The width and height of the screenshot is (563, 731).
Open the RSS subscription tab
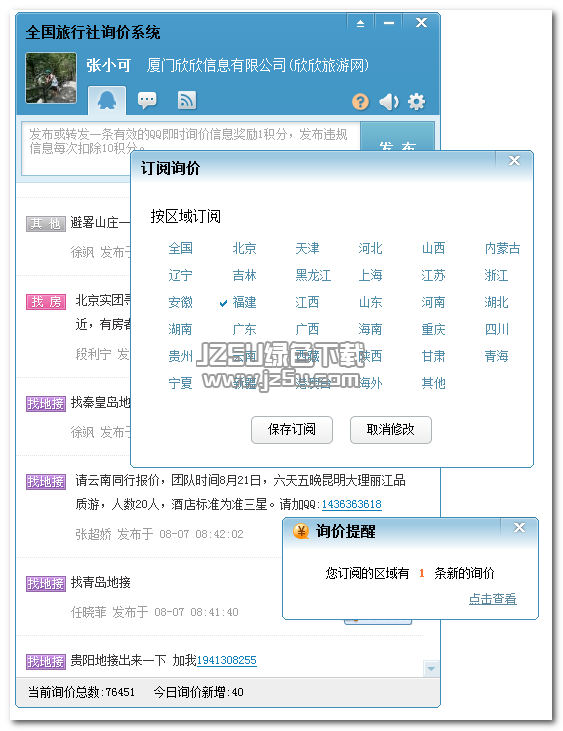point(186,100)
